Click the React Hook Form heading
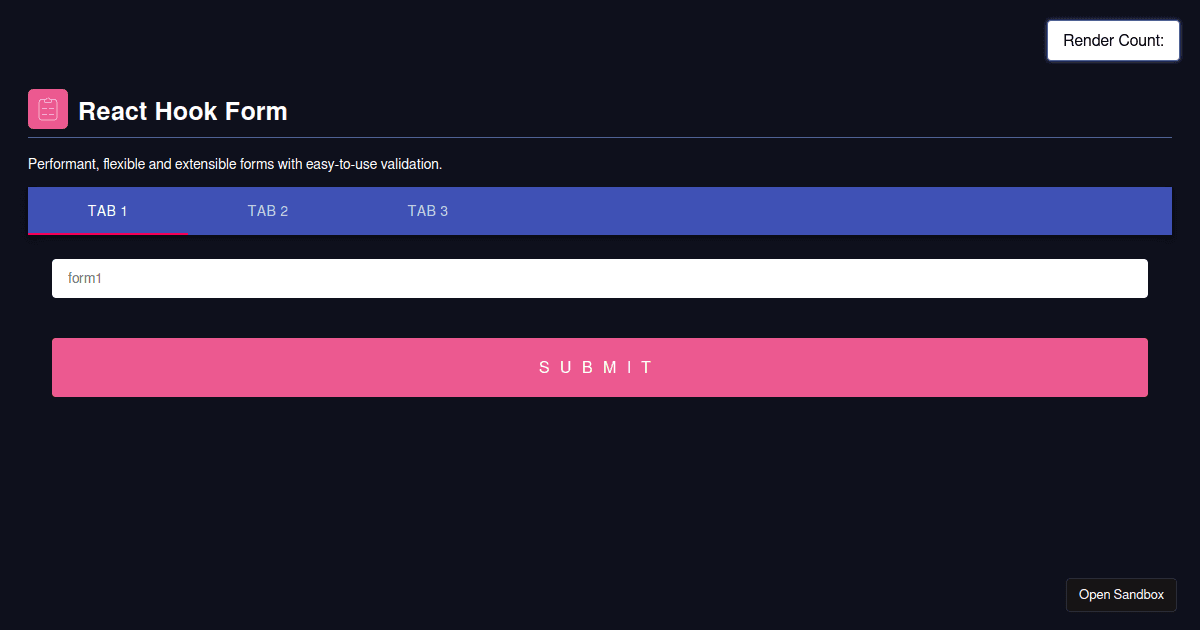 tap(183, 111)
